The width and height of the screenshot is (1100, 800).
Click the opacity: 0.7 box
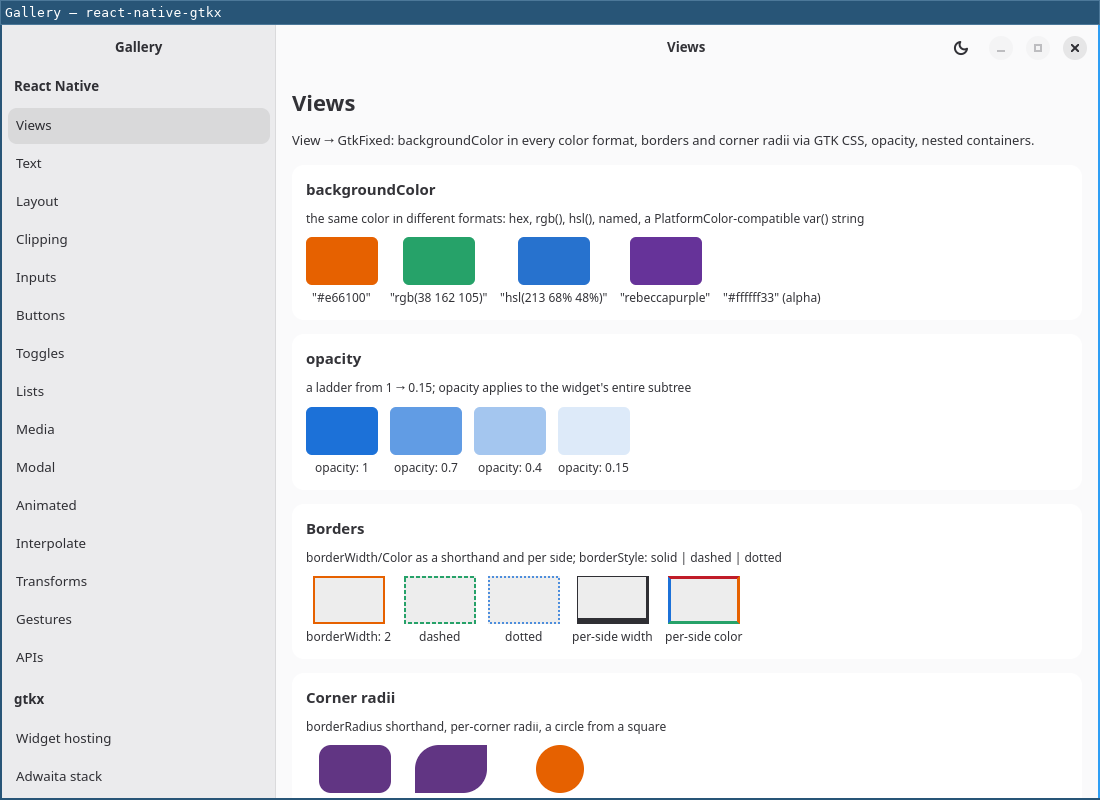[x=426, y=431]
